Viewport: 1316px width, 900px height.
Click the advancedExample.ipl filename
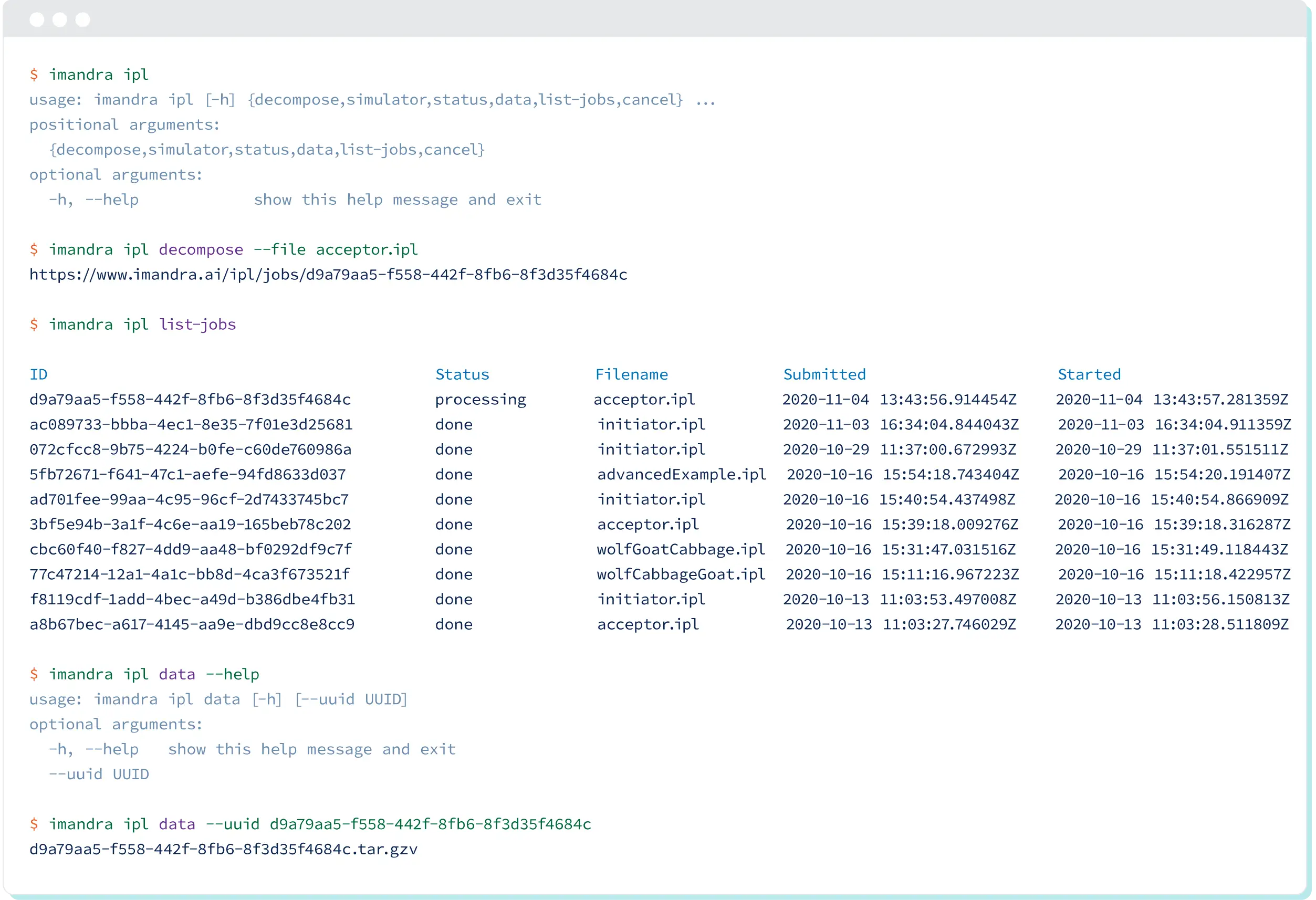682,475
